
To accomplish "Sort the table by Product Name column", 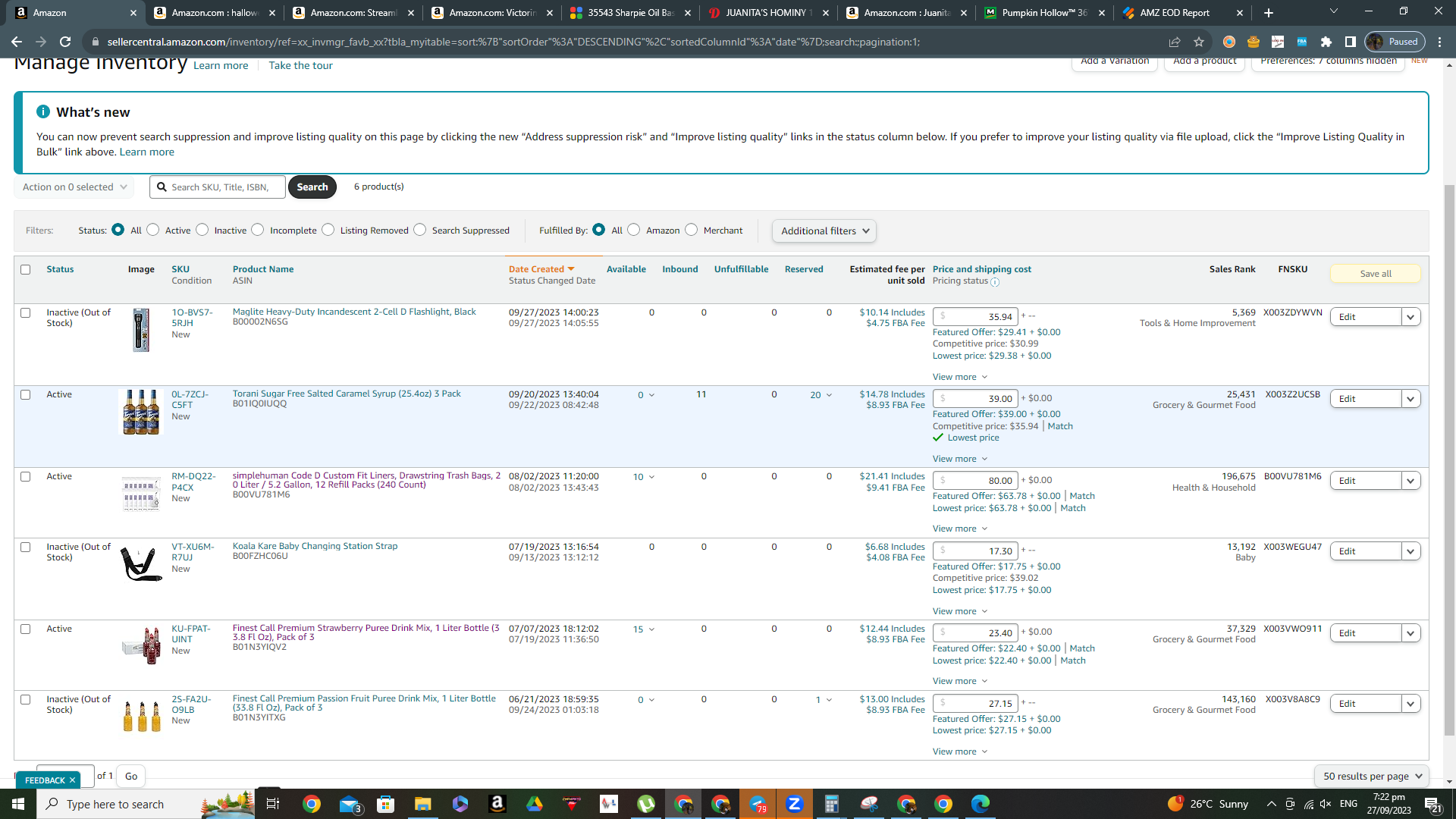I will (x=263, y=269).
